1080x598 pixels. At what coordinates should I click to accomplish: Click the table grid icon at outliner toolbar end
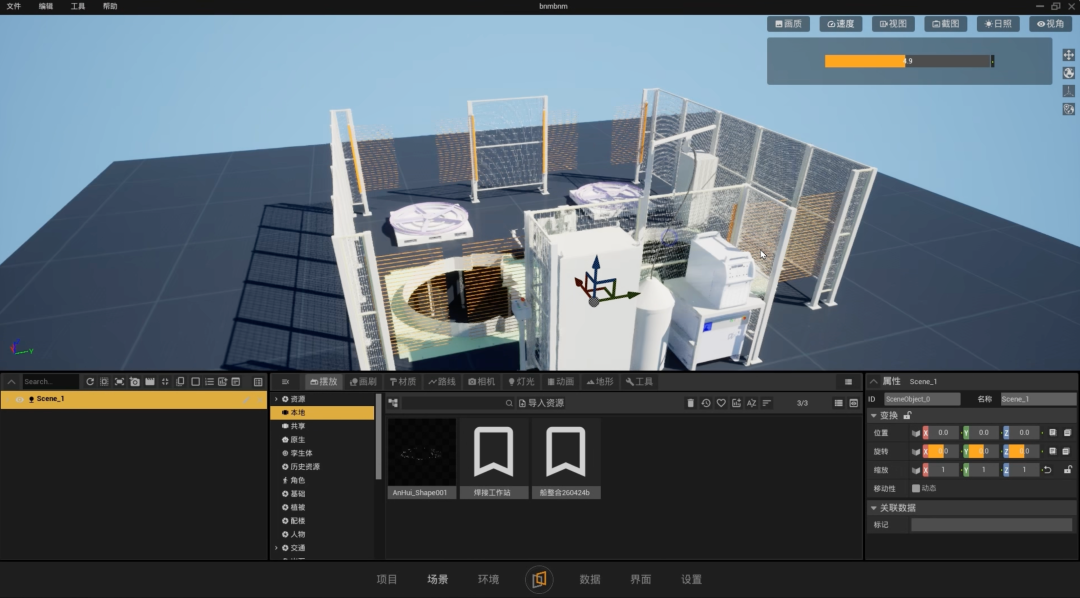pyautogui.click(x=258, y=382)
